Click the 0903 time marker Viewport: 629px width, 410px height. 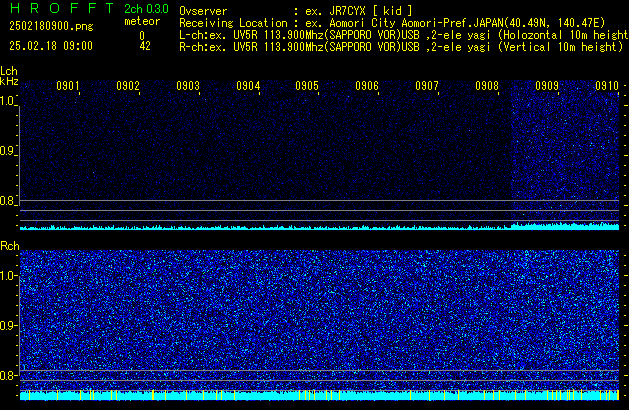coord(188,86)
